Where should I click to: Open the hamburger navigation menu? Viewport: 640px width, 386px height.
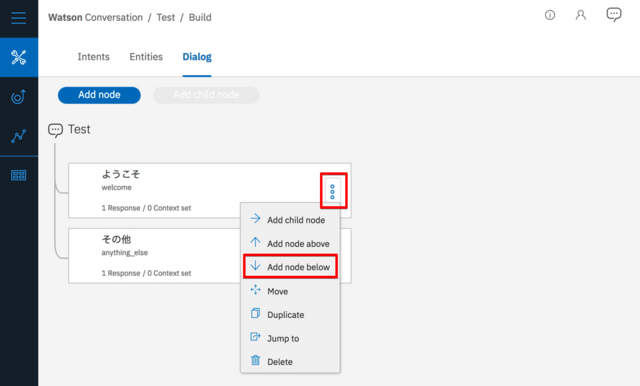point(19,18)
